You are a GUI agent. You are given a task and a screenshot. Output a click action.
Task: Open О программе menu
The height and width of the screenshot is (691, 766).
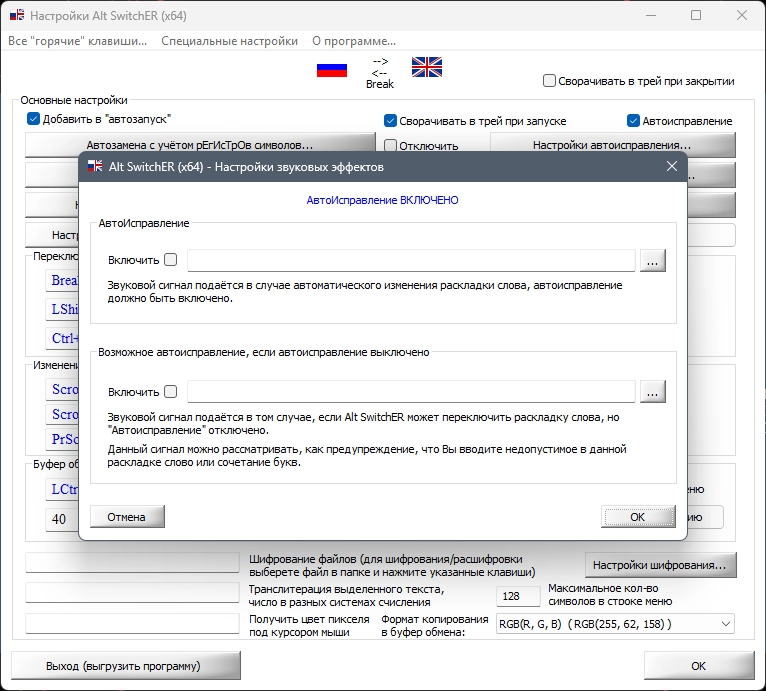(354, 41)
